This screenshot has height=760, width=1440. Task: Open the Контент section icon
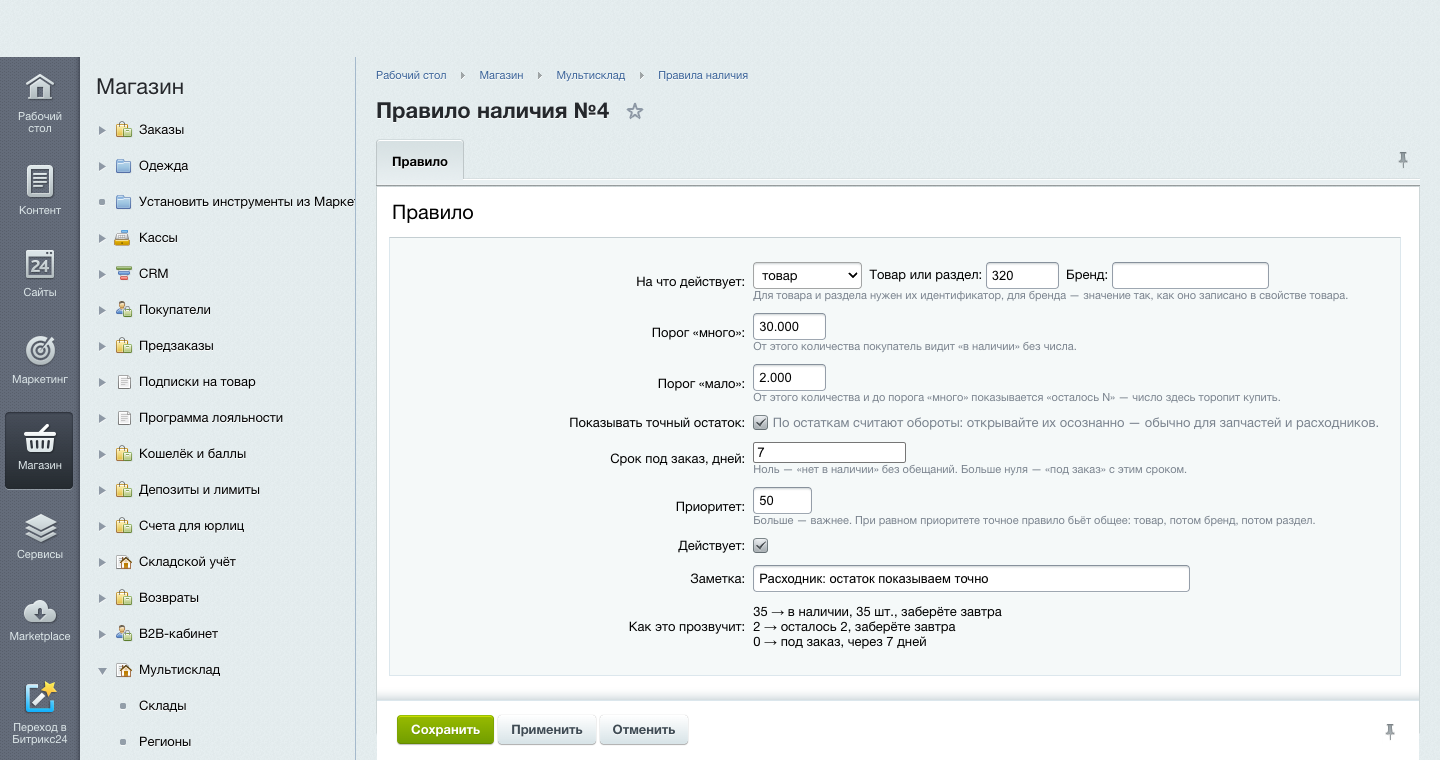(39, 181)
